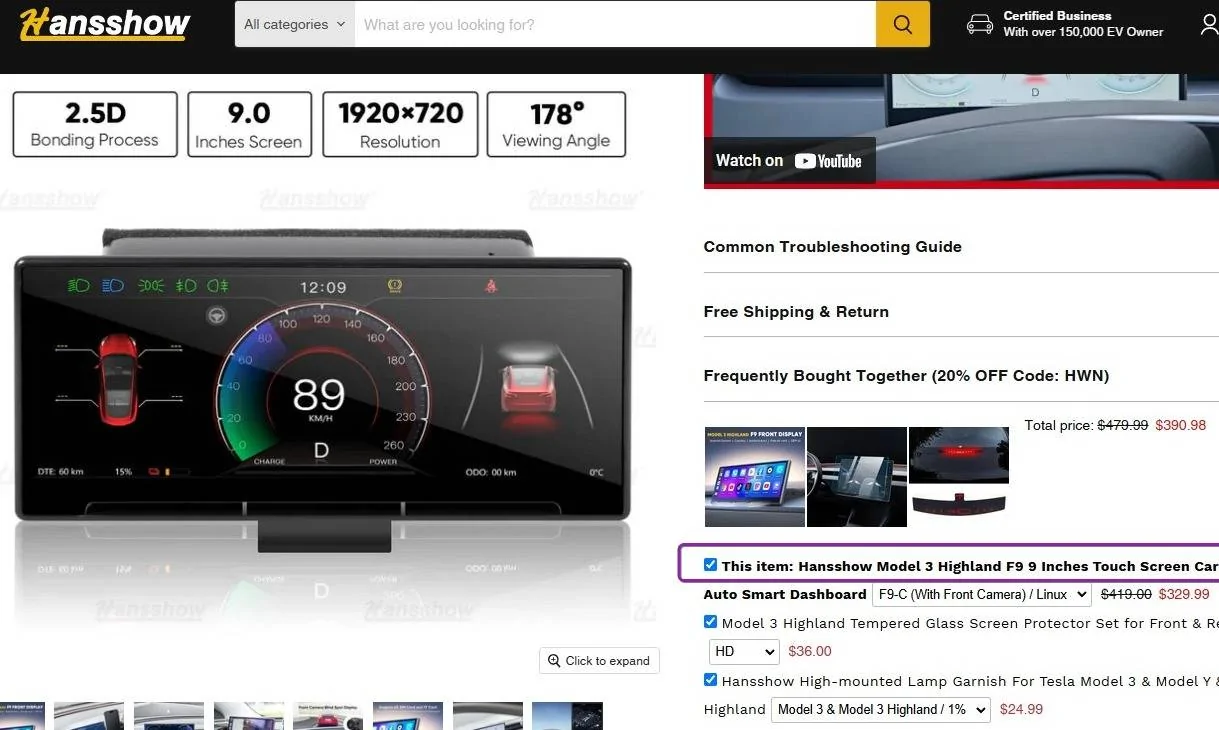Click the yellow search magnifier button
Viewport: 1219px width, 730px height.
point(903,24)
